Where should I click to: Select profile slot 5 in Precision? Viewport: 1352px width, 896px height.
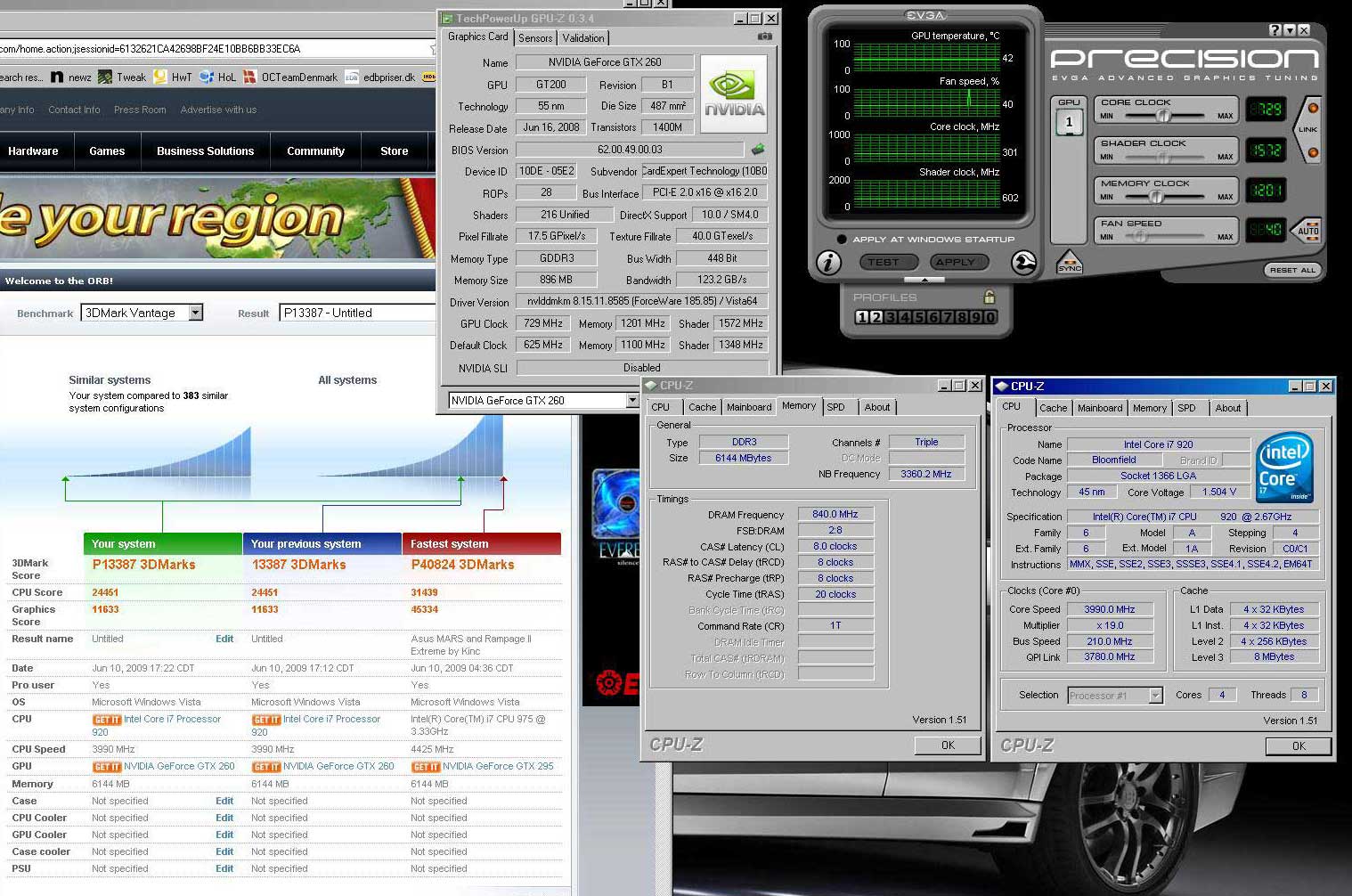919,317
